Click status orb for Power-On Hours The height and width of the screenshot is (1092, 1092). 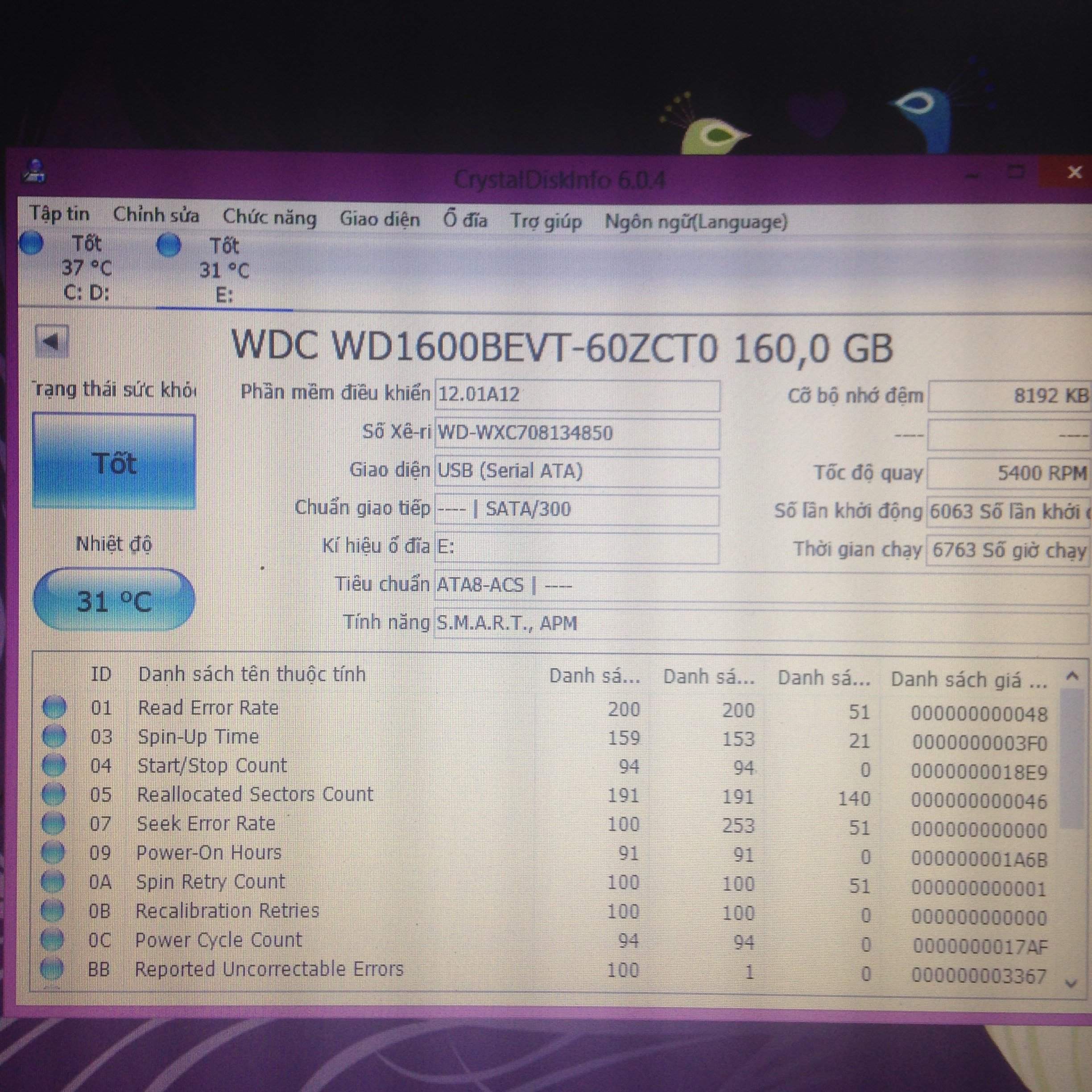click(x=54, y=852)
